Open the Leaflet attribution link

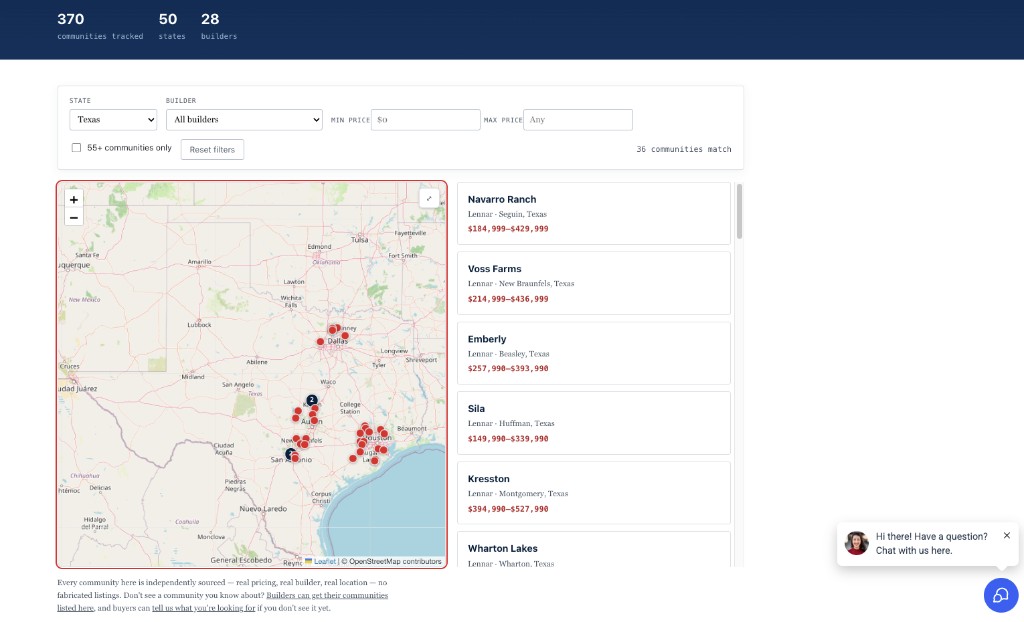(x=325, y=561)
